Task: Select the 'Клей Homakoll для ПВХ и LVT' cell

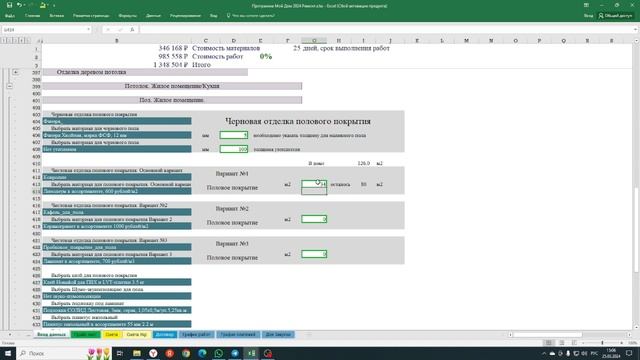Action: (117, 282)
